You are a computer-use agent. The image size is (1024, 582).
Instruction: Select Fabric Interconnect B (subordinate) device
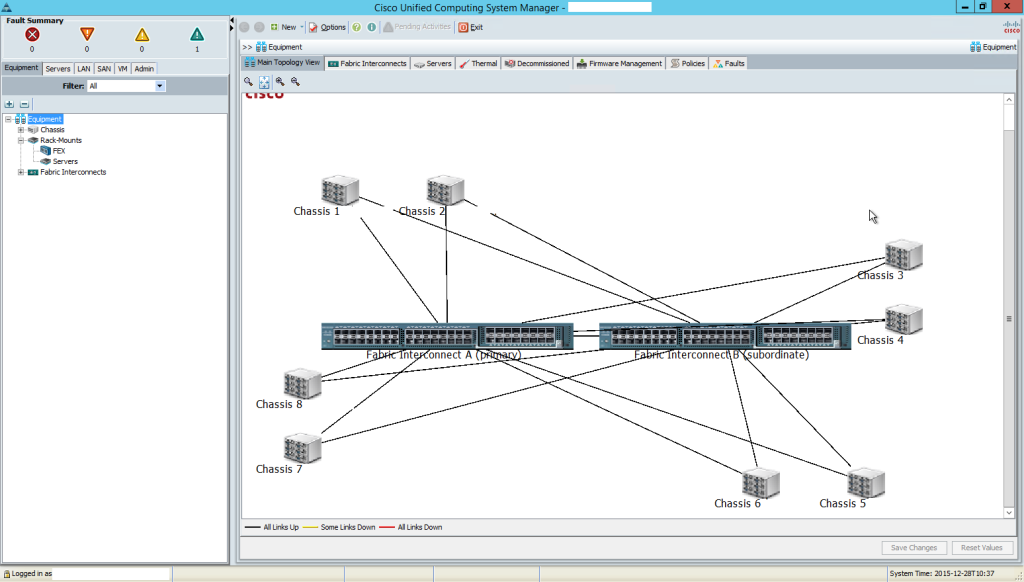[x=725, y=336]
